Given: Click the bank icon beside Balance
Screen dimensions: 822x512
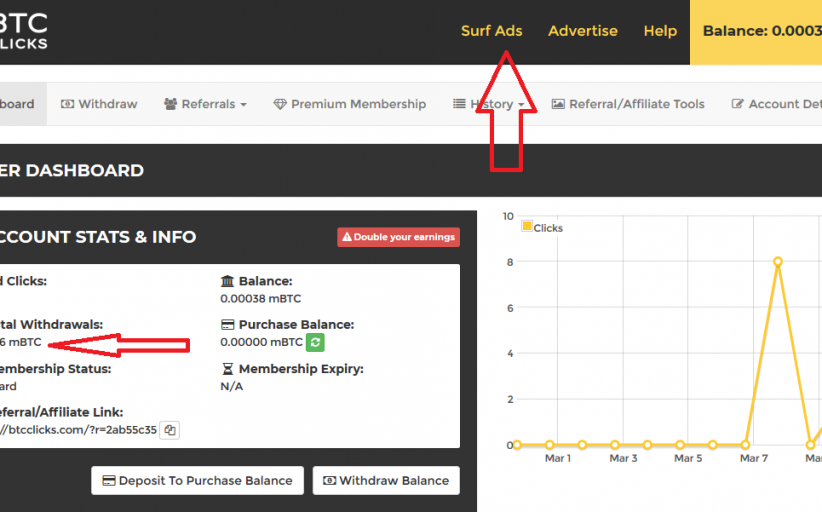Looking at the screenshot, I should (227, 282).
